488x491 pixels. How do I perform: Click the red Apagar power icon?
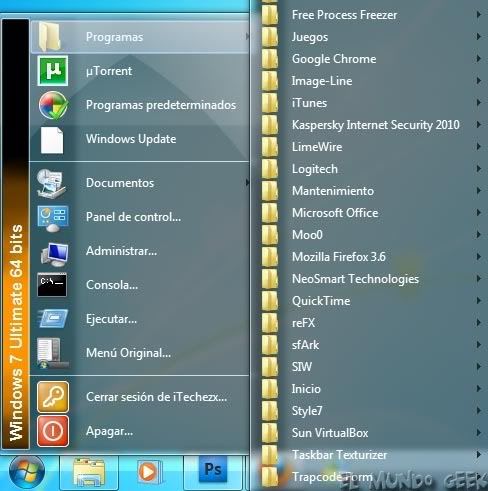pos(53,431)
